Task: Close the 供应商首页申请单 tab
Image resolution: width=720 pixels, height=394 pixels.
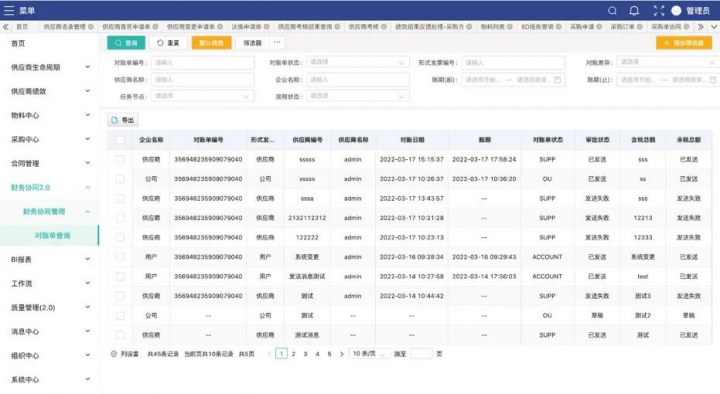Action: (156, 27)
